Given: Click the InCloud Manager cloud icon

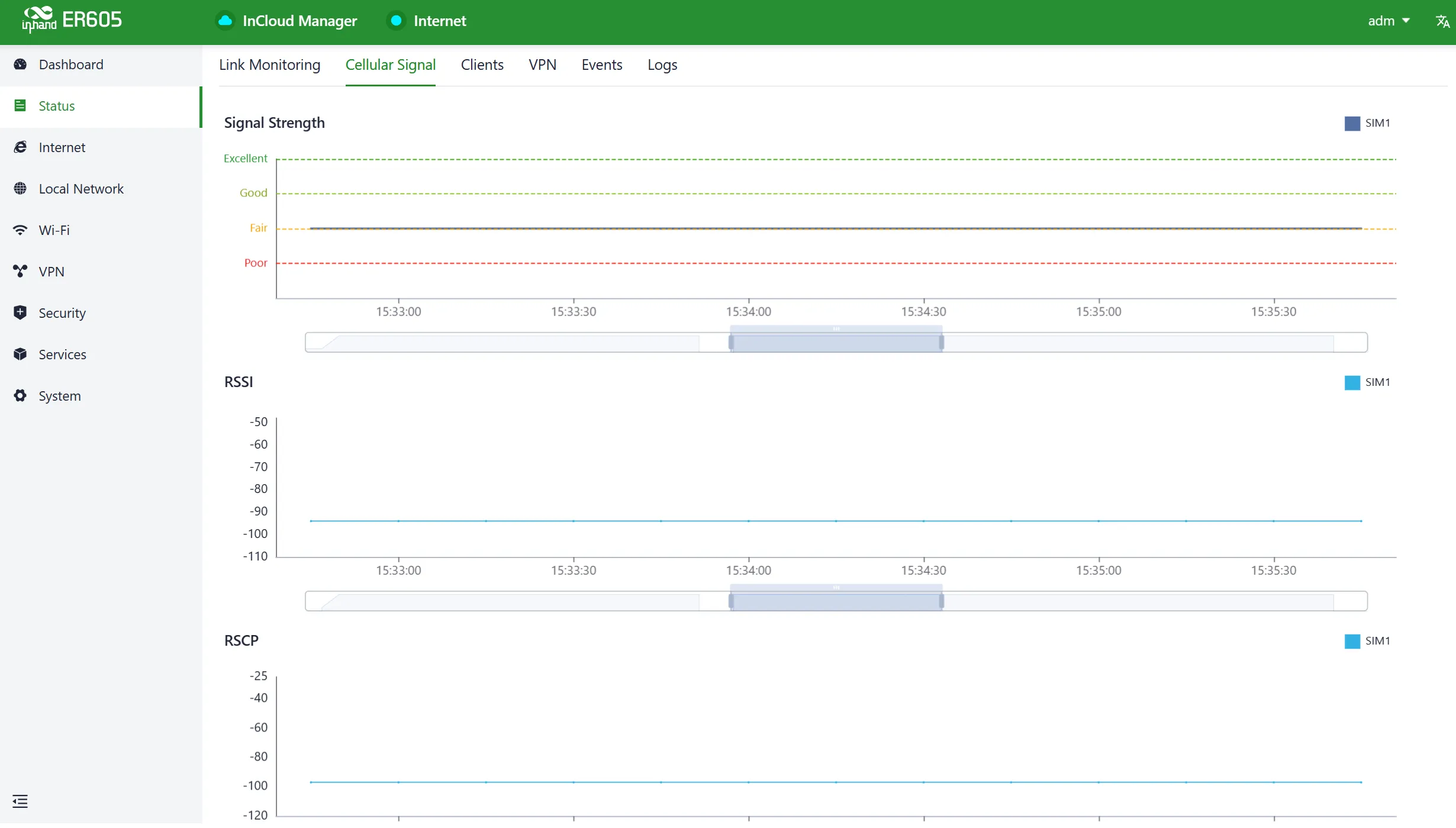Looking at the screenshot, I should pos(225,21).
